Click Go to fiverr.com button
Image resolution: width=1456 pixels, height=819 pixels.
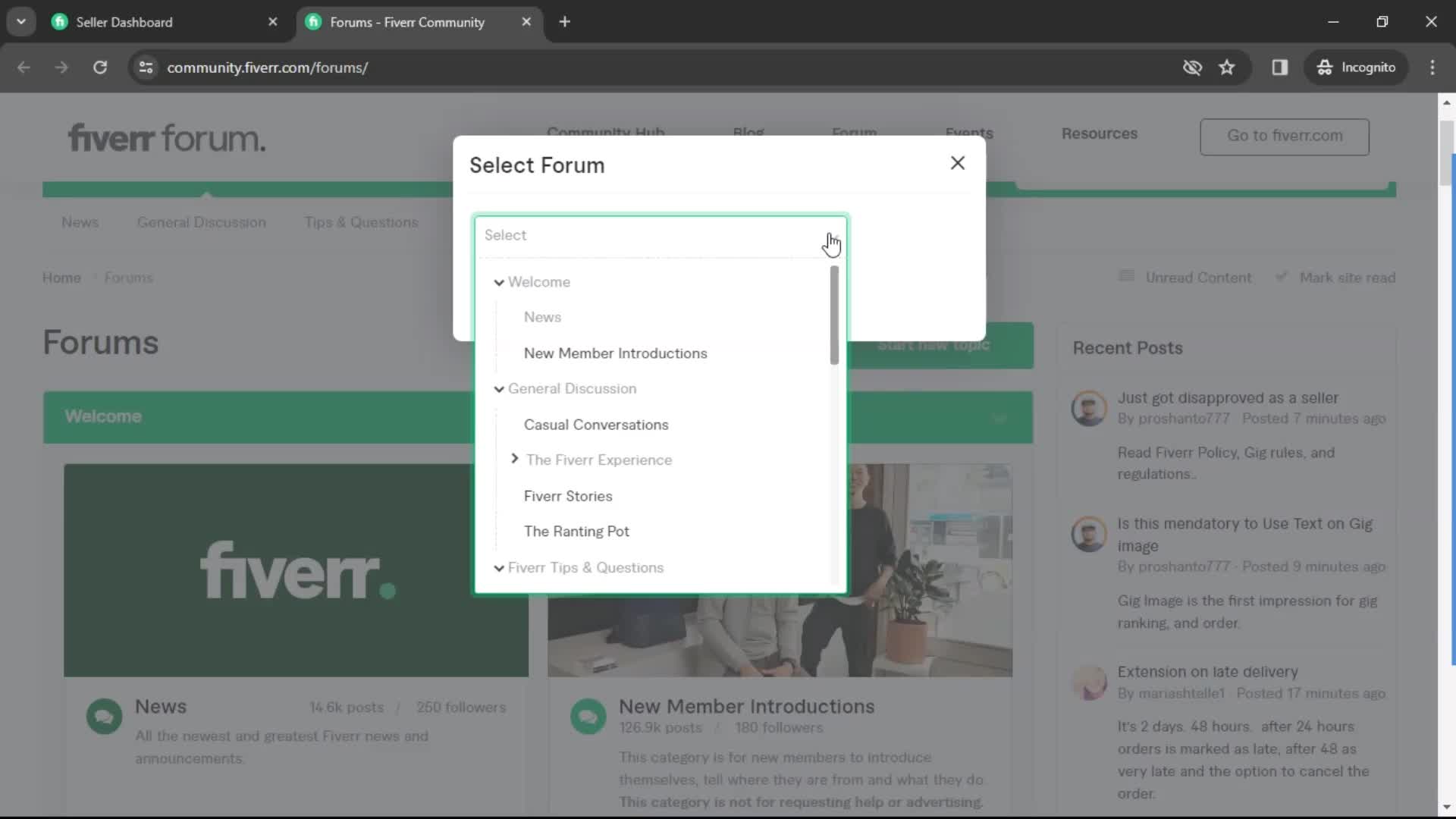[1285, 135]
